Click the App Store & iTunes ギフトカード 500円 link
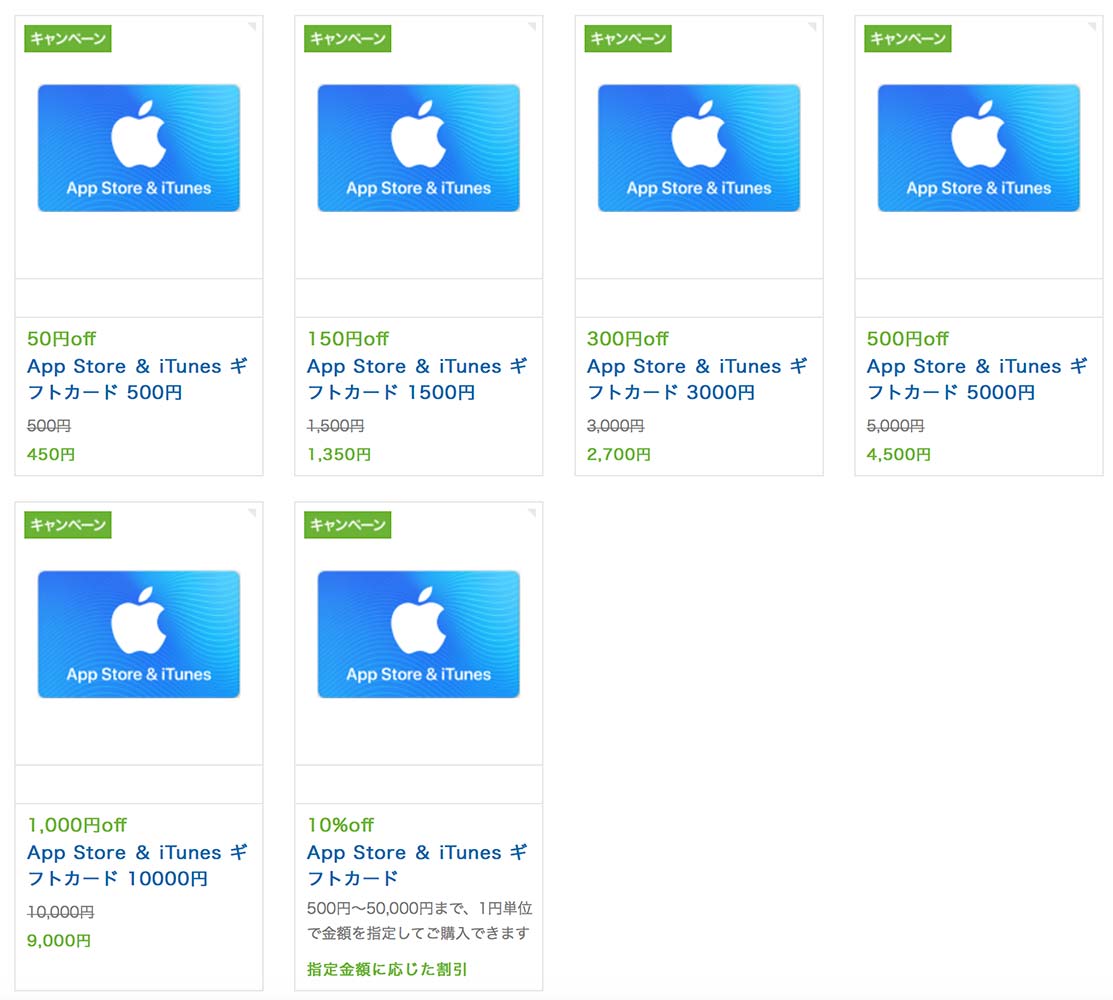This screenshot has height=1000, width=1113. point(137,379)
